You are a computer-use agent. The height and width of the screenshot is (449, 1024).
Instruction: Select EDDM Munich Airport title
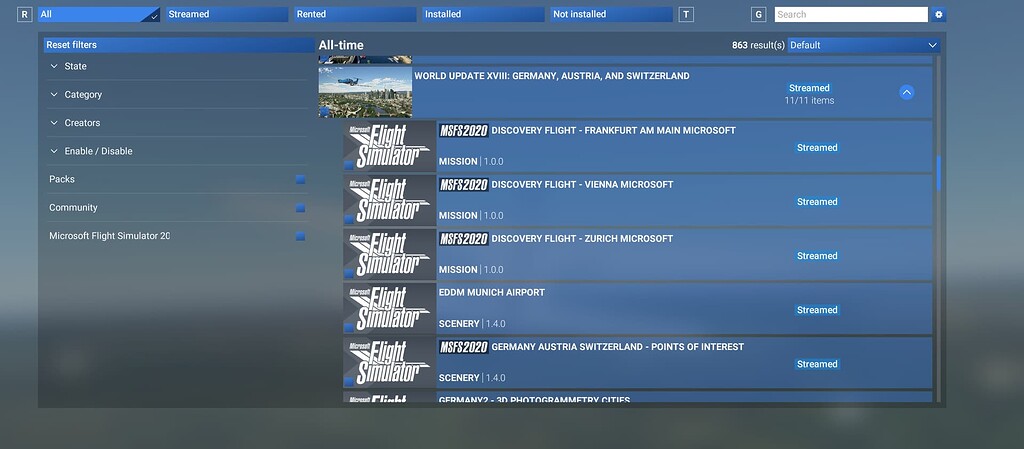[492, 293]
